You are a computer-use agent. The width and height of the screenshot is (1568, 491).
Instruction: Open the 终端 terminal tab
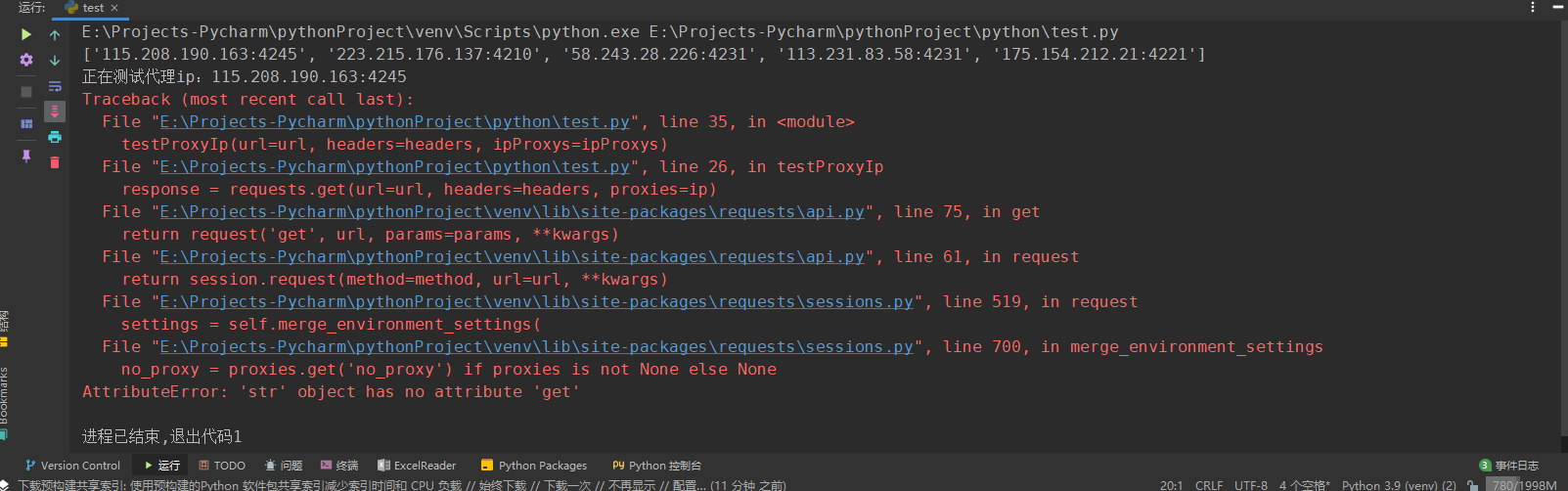click(x=339, y=466)
